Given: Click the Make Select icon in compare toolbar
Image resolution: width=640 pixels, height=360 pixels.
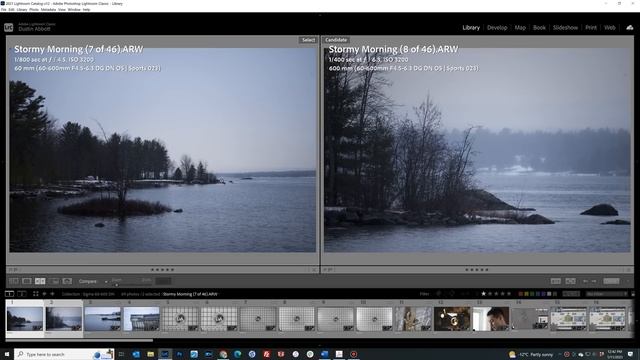Looking at the screenshot, I should pos(570,281).
